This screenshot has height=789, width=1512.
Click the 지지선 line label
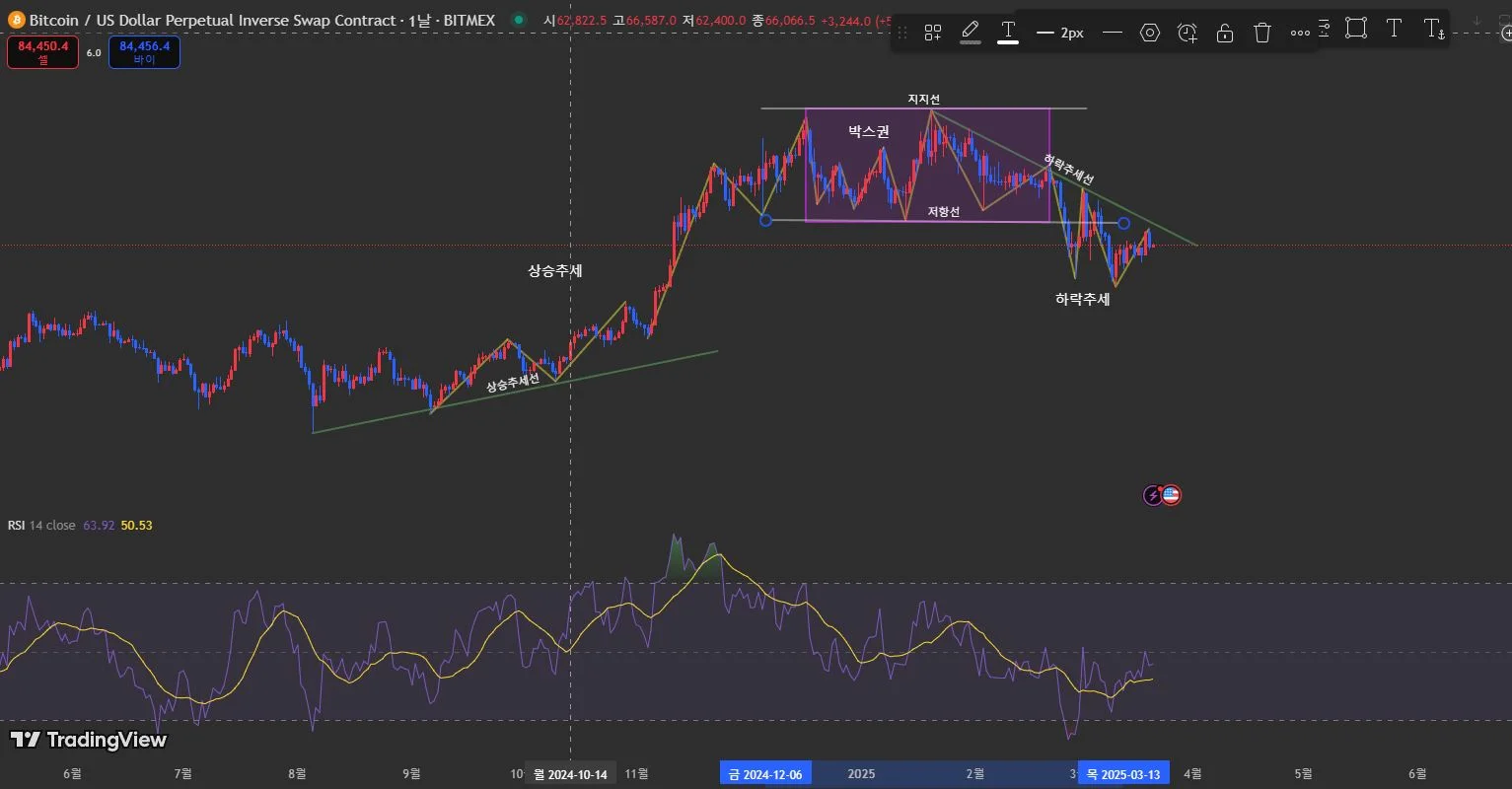click(x=924, y=100)
